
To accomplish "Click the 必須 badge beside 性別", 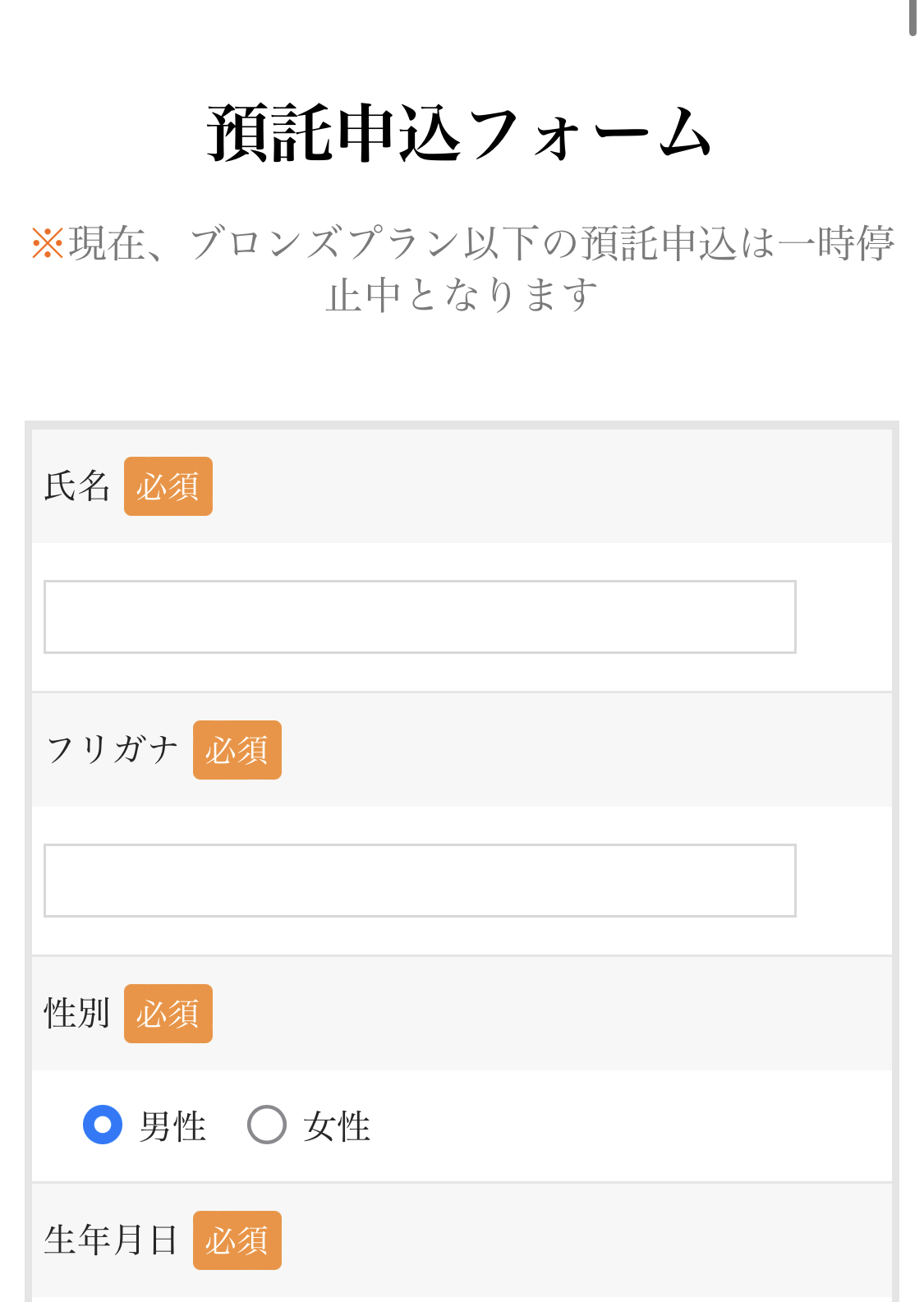I will click(x=168, y=1014).
